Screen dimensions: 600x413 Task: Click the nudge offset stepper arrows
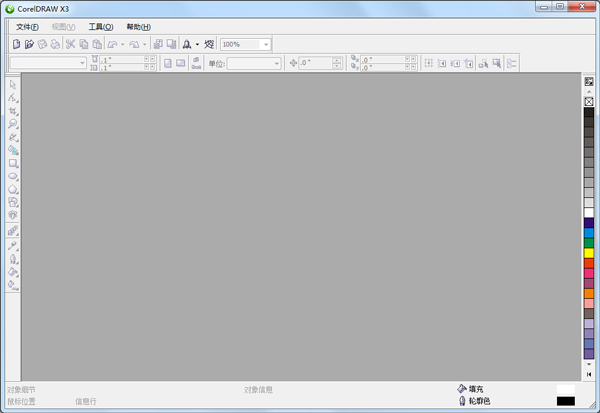337,63
